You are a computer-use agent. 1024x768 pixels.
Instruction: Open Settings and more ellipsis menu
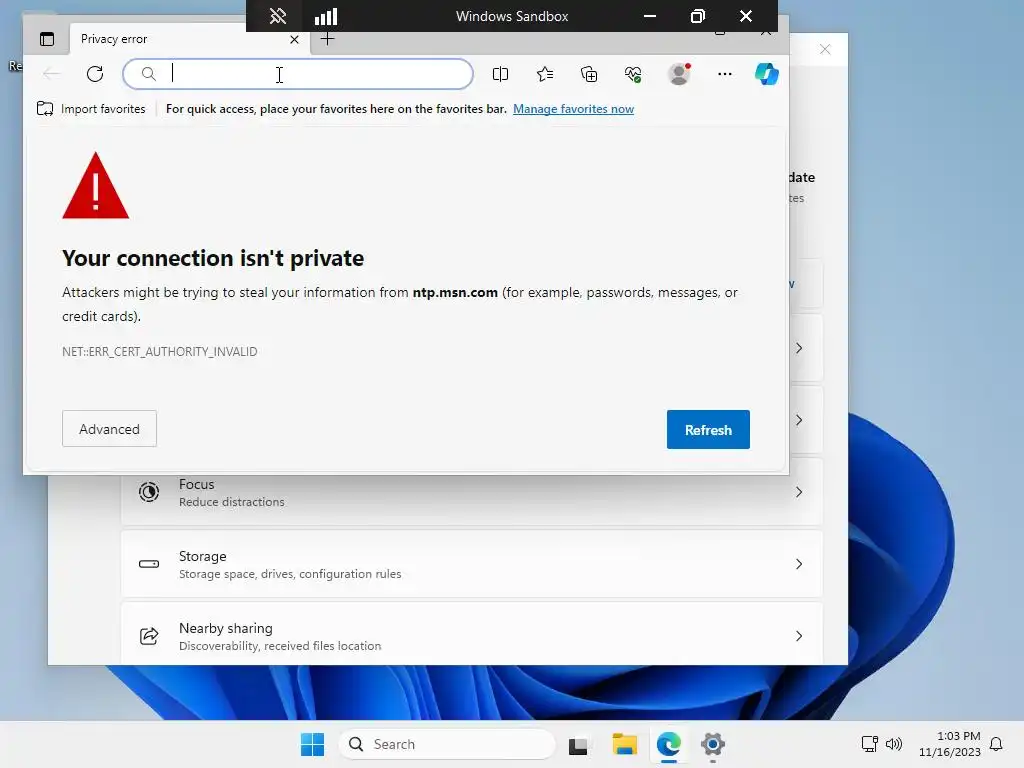724,74
